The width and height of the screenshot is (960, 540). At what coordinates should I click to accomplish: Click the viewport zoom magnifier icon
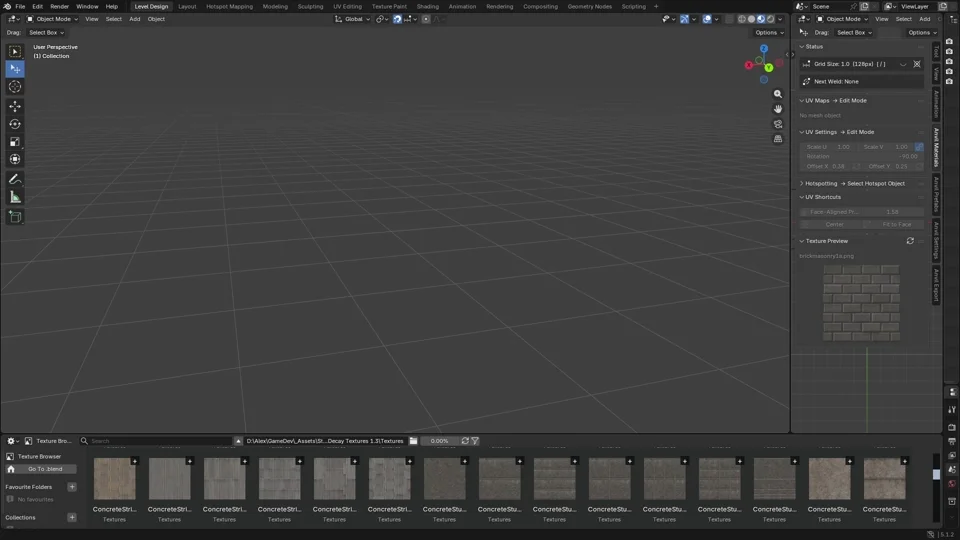coord(778,94)
